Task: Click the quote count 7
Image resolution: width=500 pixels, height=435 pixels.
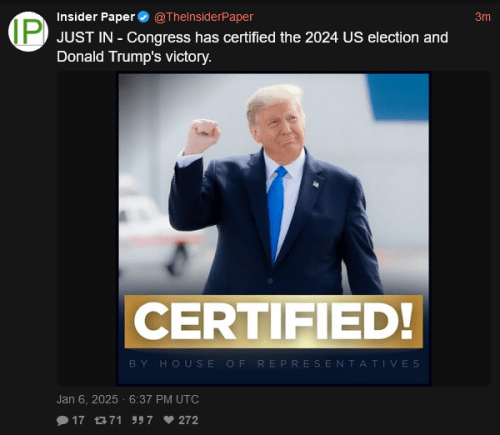Action: point(150,420)
